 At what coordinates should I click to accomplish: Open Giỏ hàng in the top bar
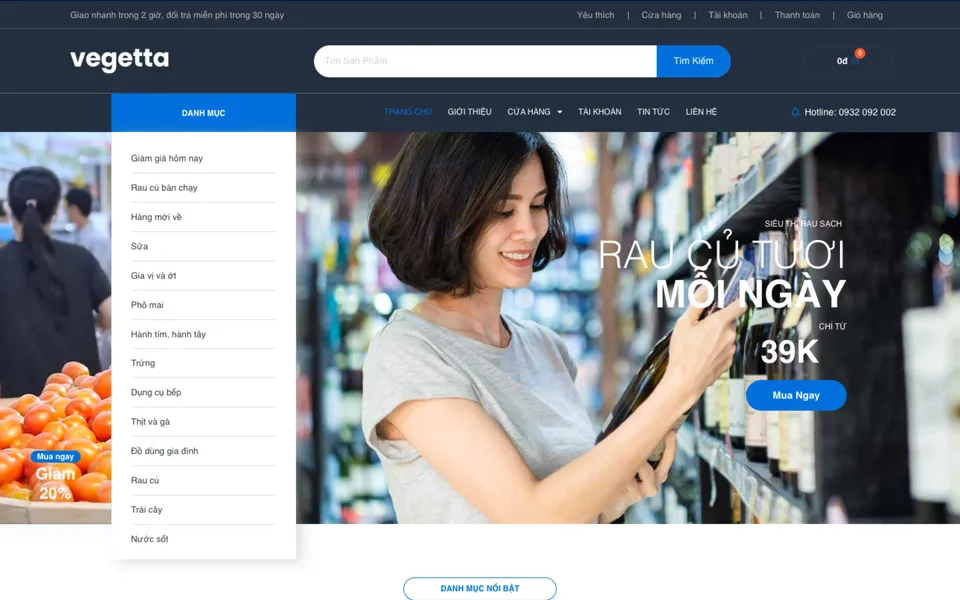(x=865, y=15)
